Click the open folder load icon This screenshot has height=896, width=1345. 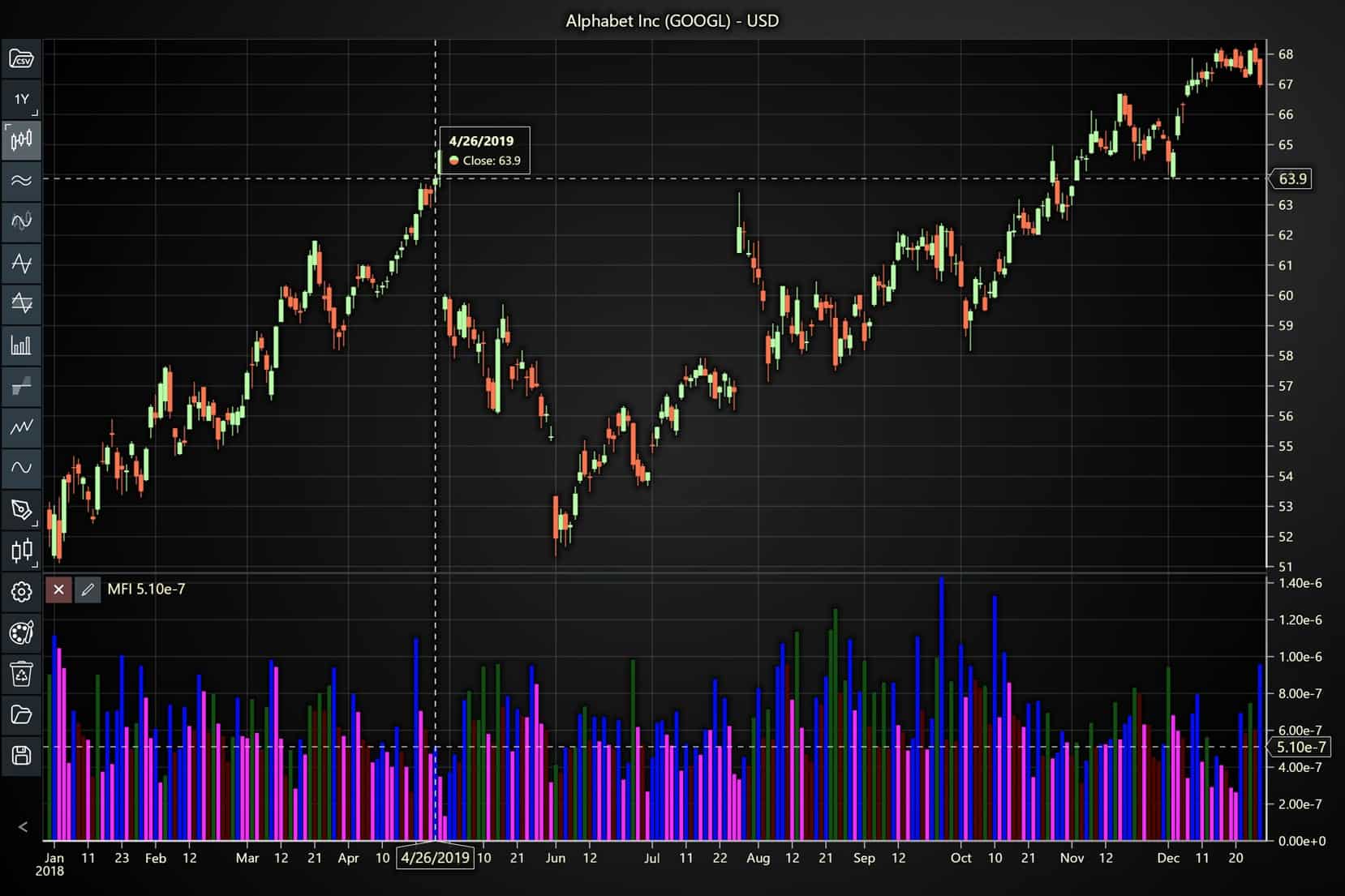coord(21,714)
